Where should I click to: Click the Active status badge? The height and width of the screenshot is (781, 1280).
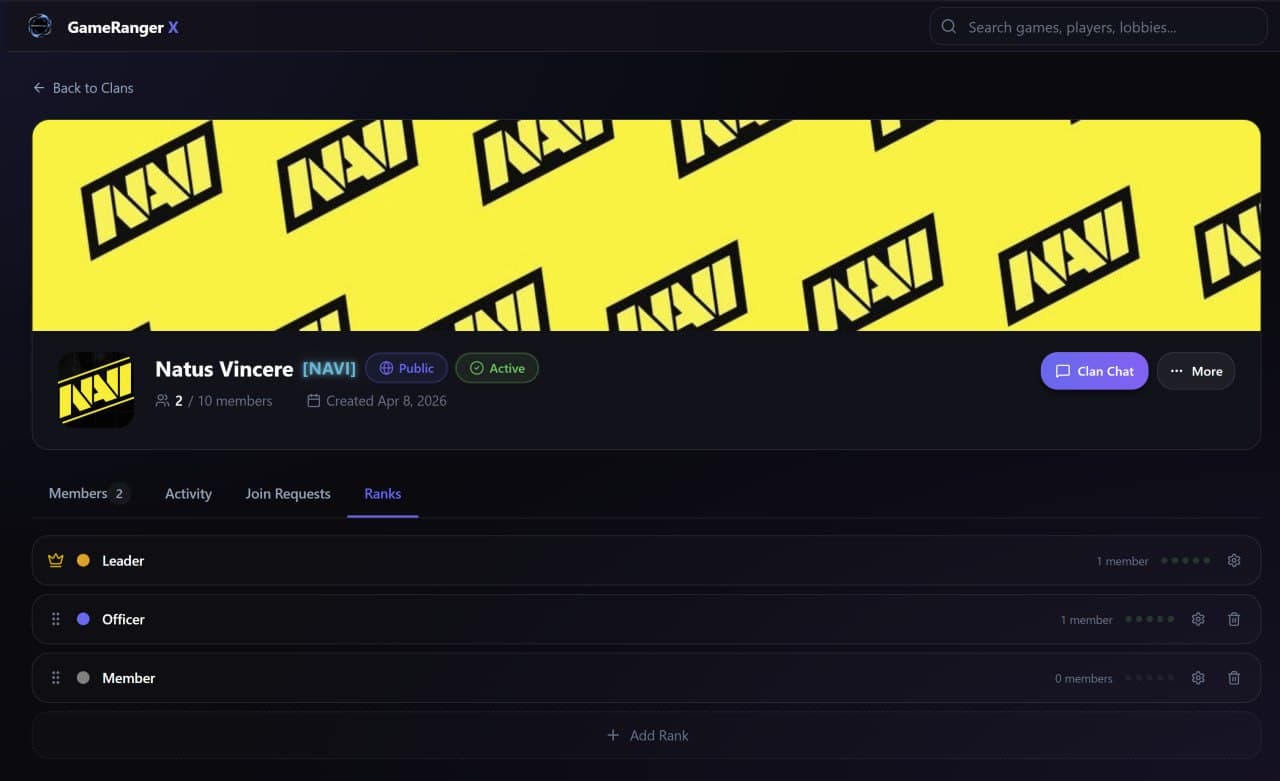point(497,368)
